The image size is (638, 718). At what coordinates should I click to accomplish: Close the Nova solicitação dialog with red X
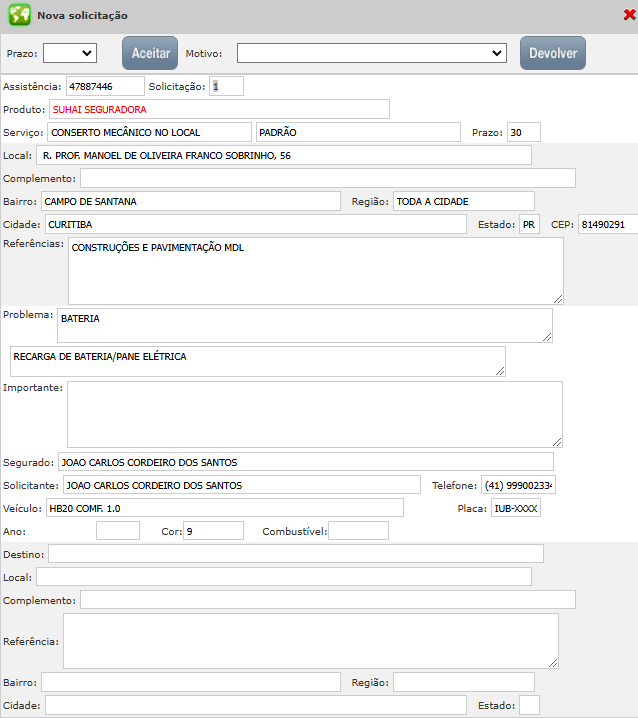[627, 15]
